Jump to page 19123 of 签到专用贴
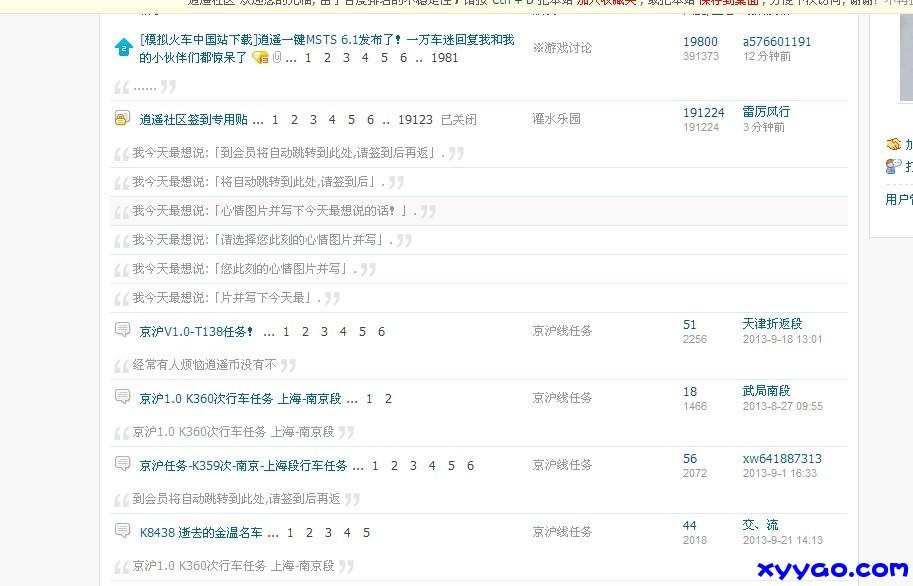Image resolution: width=913 pixels, height=586 pixels. click(x=415, y=120)
